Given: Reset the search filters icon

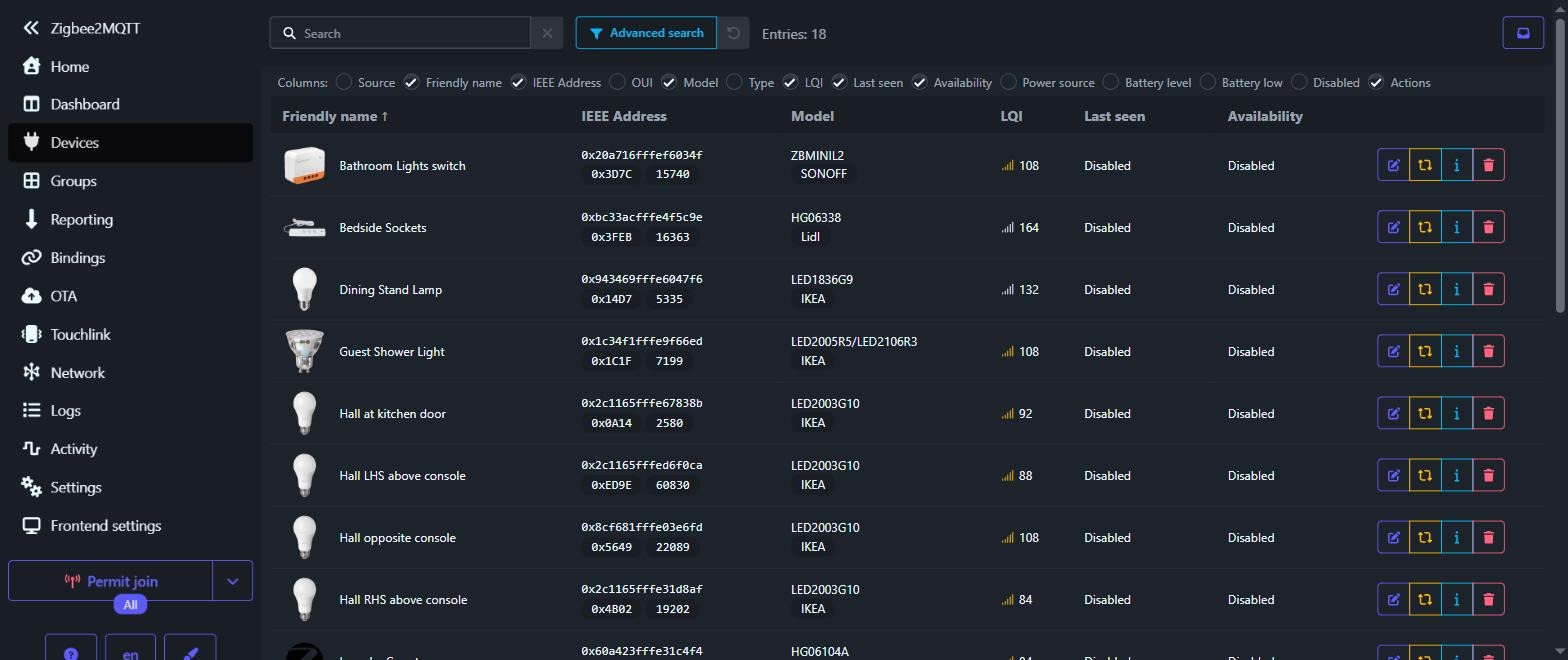Looking at the screenshot, I should [x=733, y=33].
